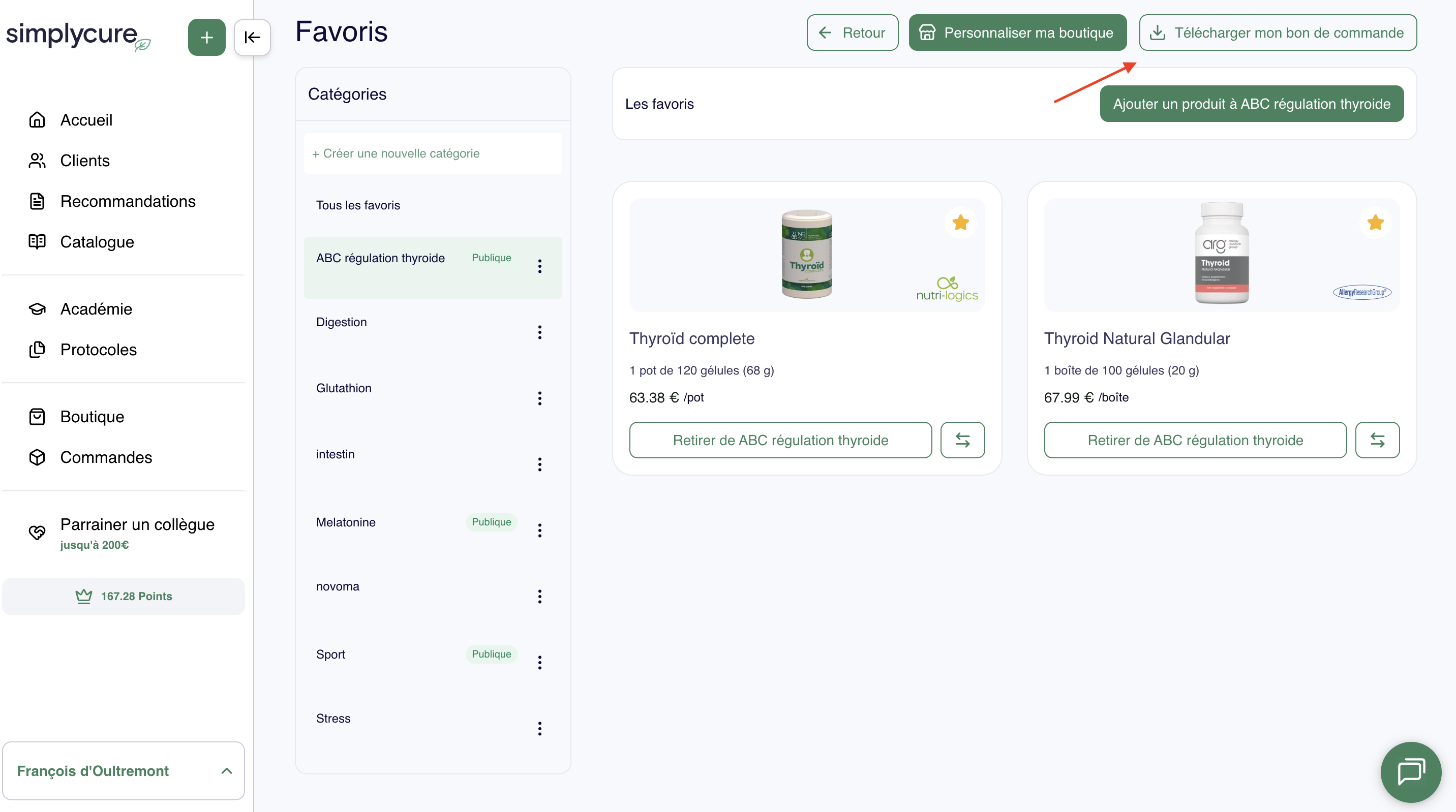
Task: Click Publique badge on Melatonine category
Action: pyautogui.click(x=491, y=521)
